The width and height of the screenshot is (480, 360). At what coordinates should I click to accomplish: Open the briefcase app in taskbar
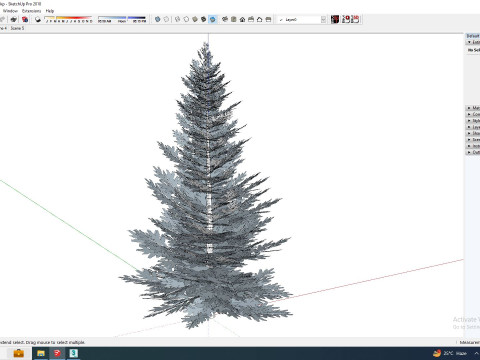point(18,353)
